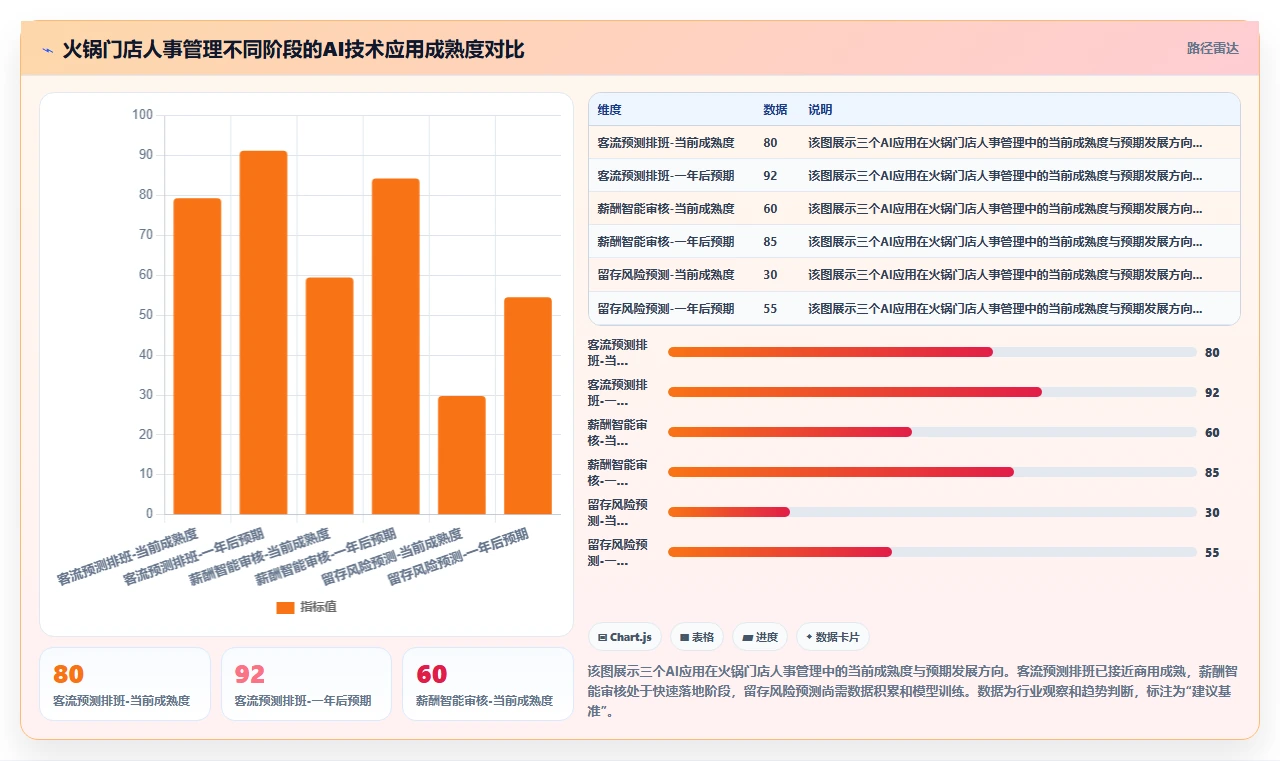Image resolution: width=1280 pixels, height=761 pixels.
Task: Click table value 30
Action: coord(770,275)
